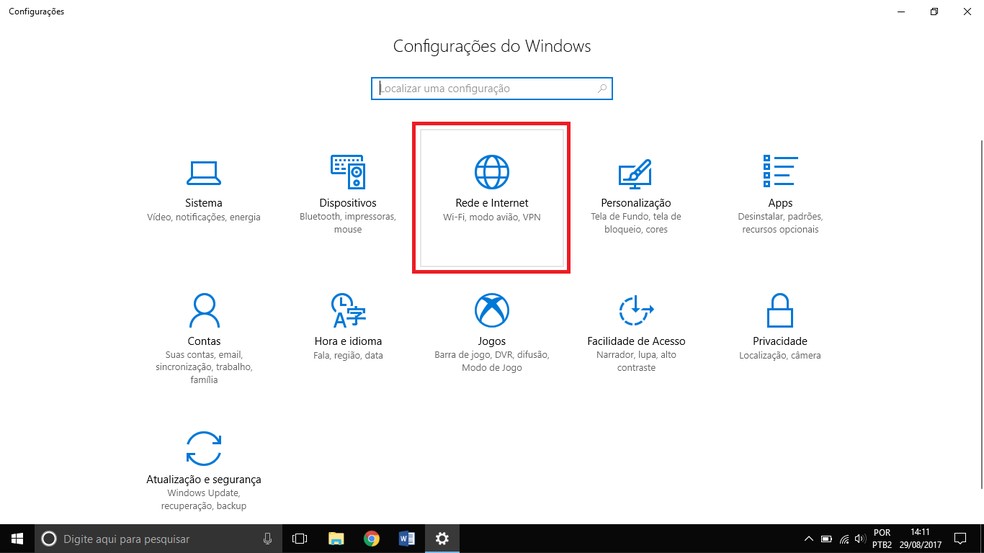Open the Action Center notifications icon
This screenshot has height=553, width=984.
point(960,539)
